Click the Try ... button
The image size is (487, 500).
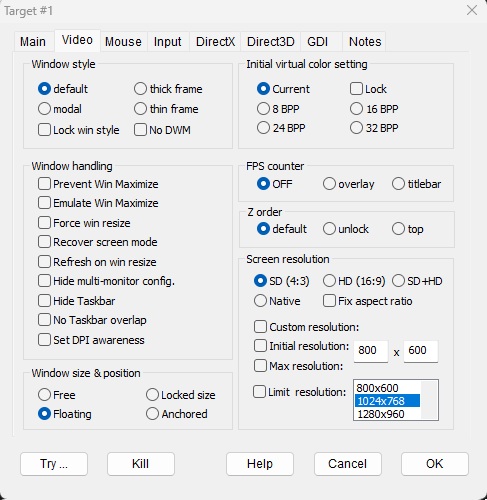pyautogui.click(x=54, y=464)
